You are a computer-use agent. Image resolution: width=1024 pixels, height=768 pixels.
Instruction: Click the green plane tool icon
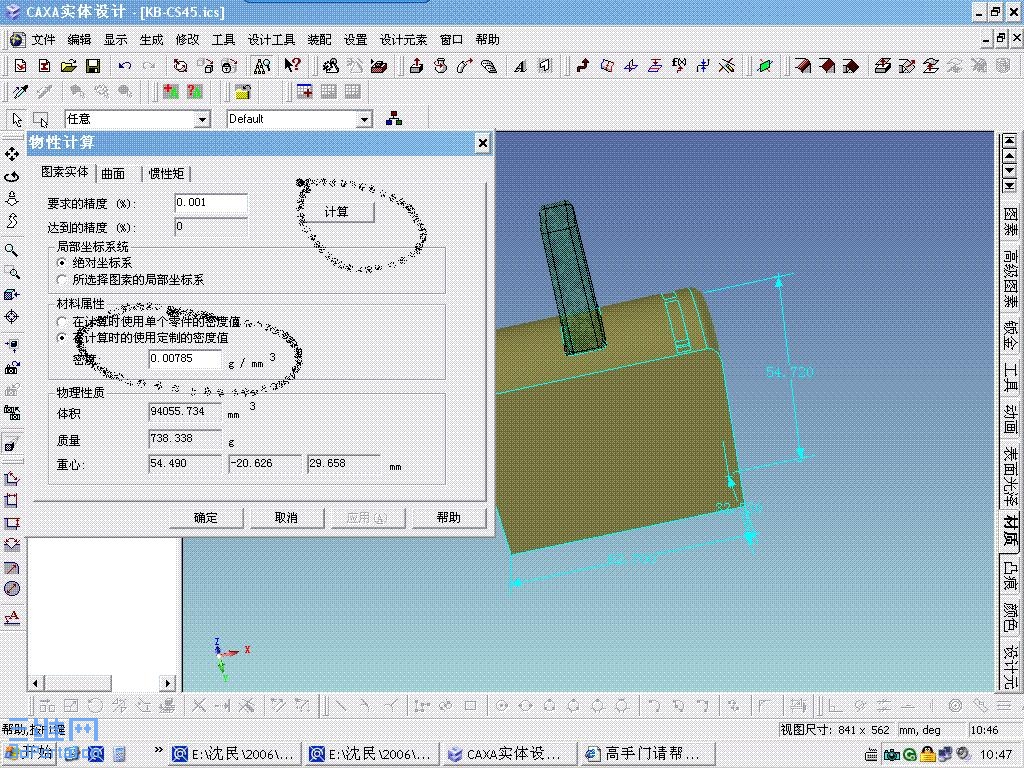coord(765,65)
